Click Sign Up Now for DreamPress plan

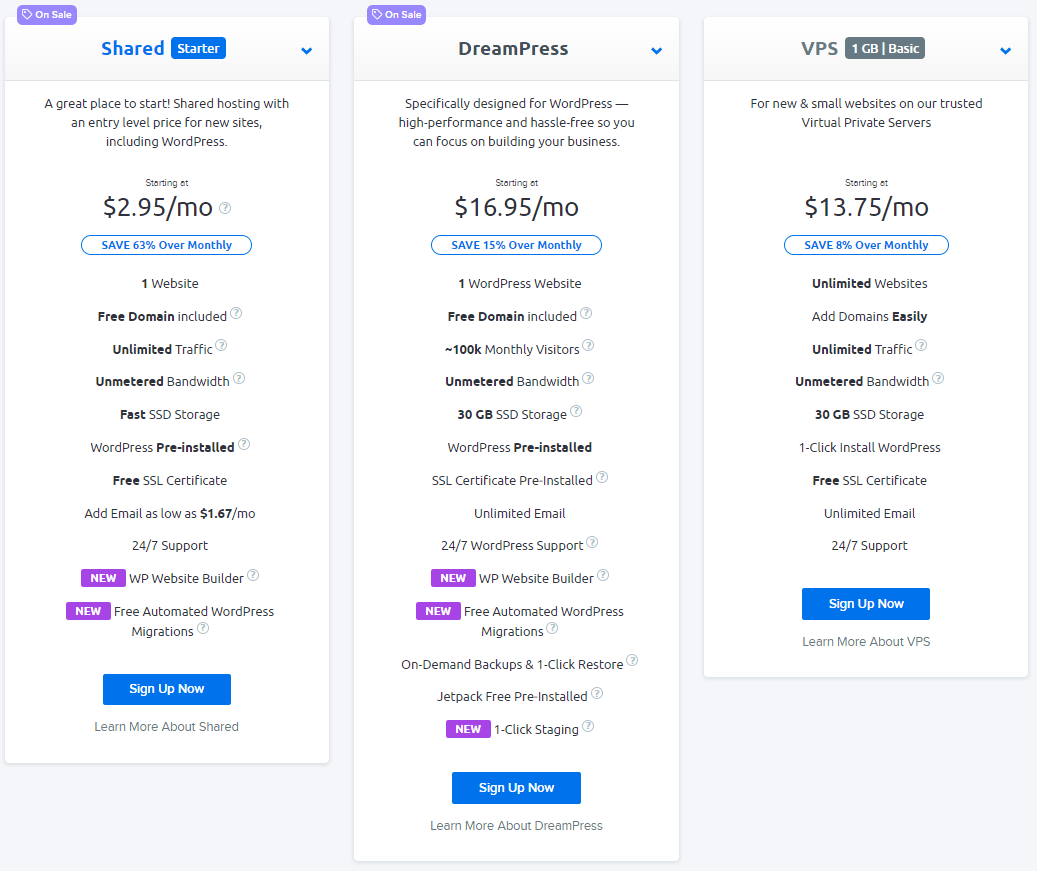(x=517, y=788)
